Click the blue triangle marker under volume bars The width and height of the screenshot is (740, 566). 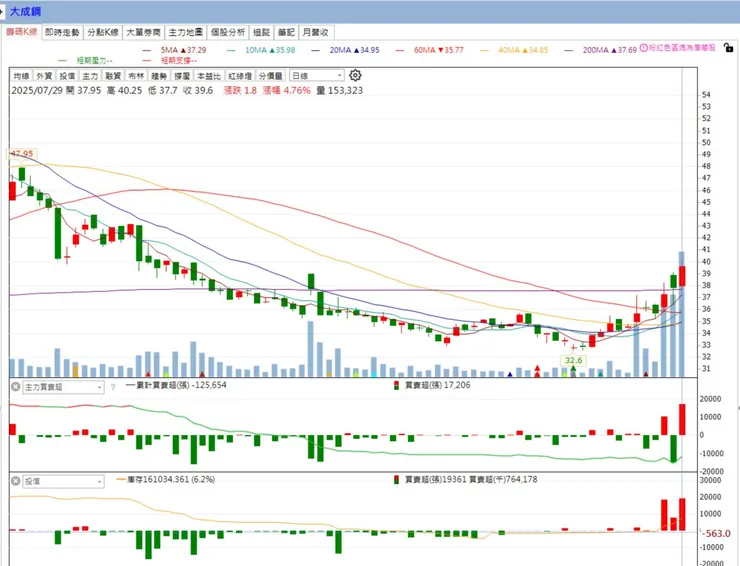[510, 374]
